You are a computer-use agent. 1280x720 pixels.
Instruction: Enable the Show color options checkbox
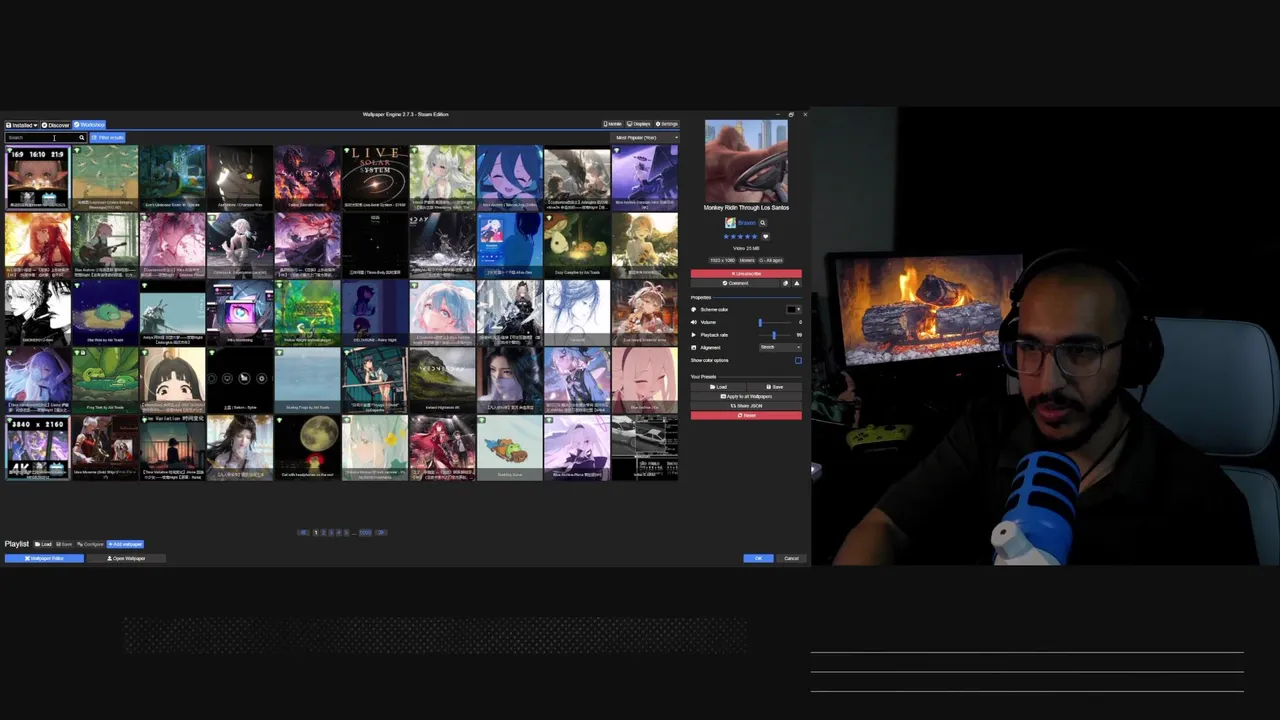tap(798, 360)
